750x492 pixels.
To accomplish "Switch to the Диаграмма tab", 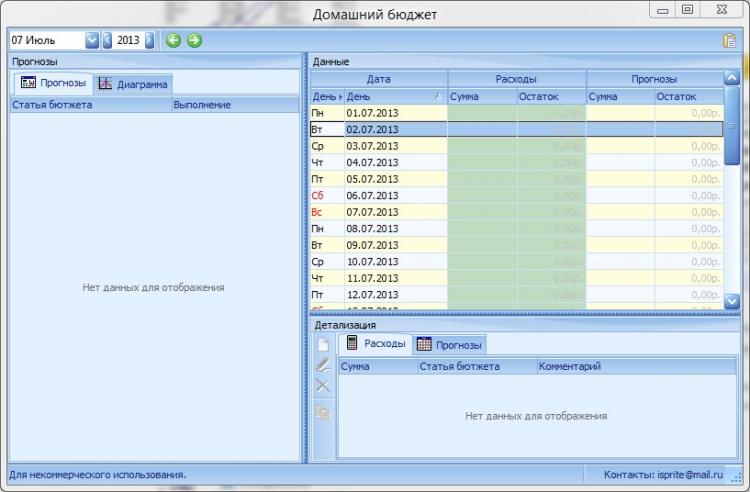I will pyautogui.click(x=134, y=84).
